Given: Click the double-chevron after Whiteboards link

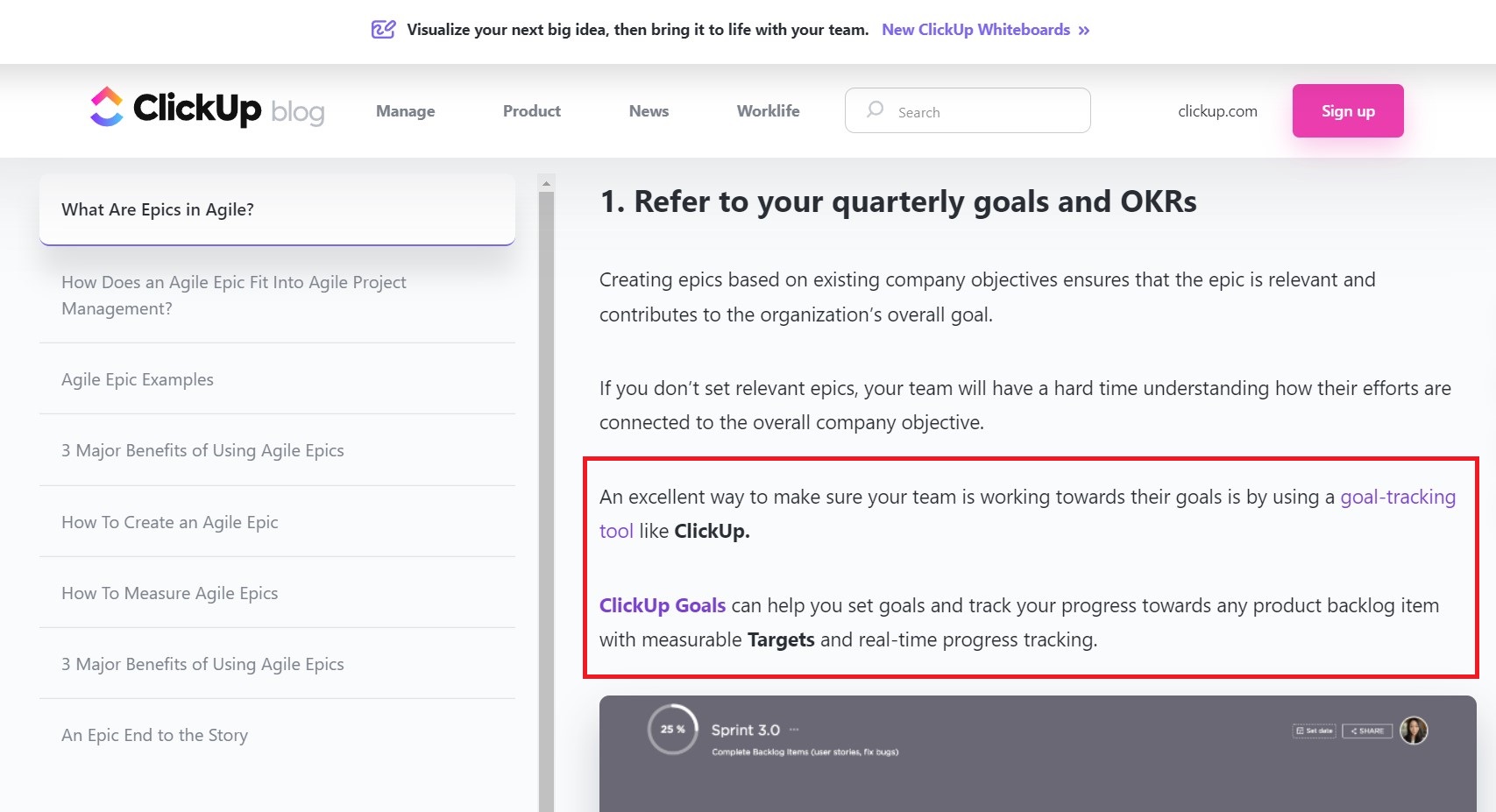Looking at the screenshot, I should point(1084,31).
